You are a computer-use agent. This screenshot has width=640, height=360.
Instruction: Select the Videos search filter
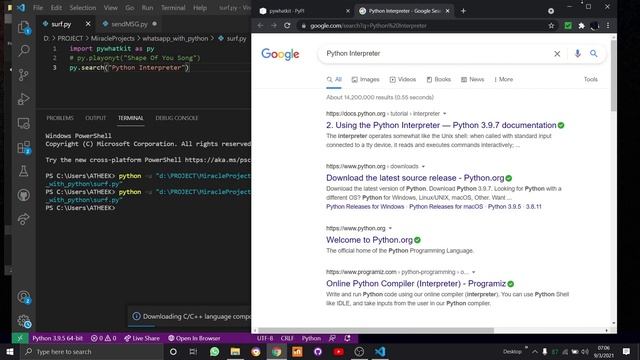click(402, 79)
